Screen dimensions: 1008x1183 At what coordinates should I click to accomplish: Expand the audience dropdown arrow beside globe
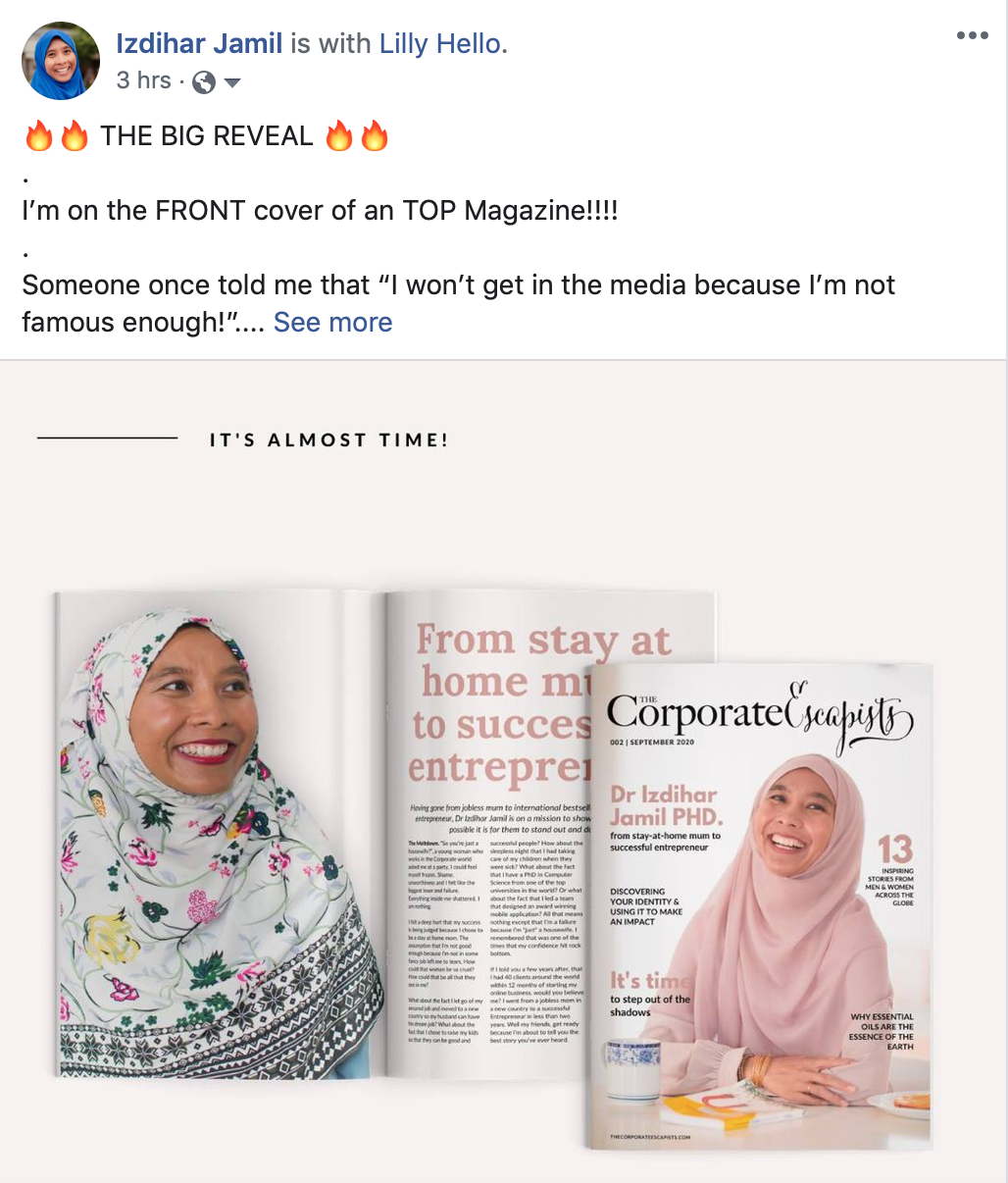coord(232,83)
